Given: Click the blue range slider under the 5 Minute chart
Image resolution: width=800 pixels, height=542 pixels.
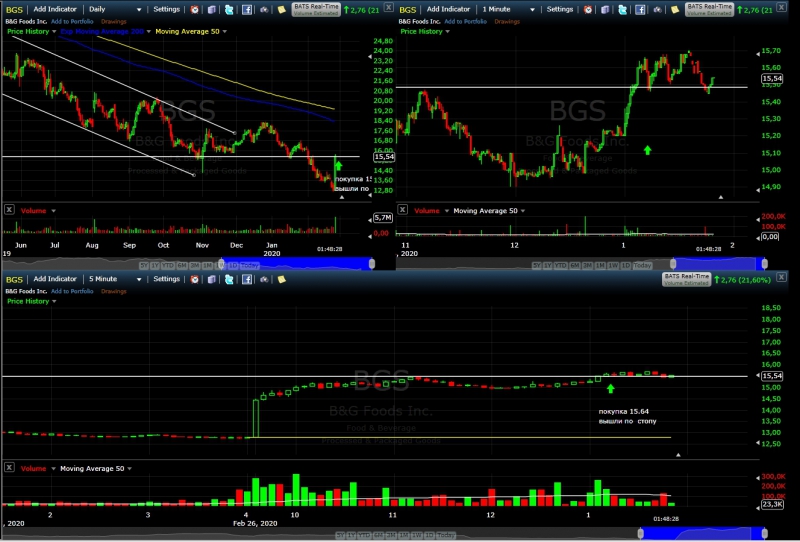Looking at the screenshot, I should (703, 533).
